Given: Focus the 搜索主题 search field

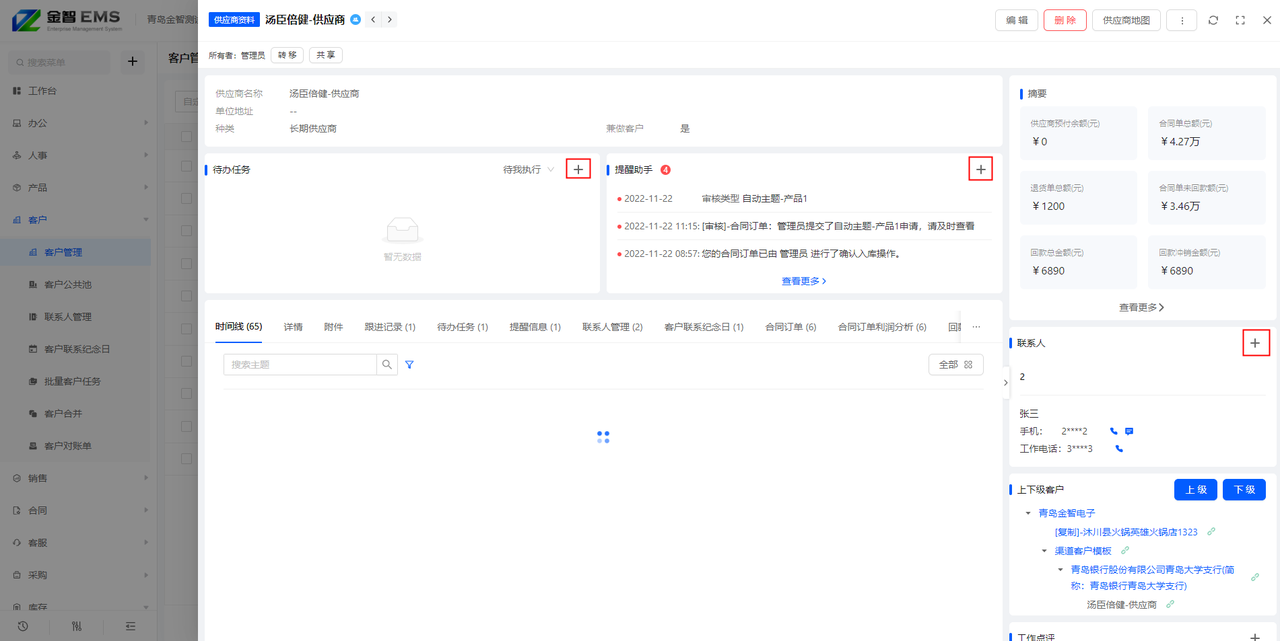Looking at the screenshot, I should [x=300, y=365].
